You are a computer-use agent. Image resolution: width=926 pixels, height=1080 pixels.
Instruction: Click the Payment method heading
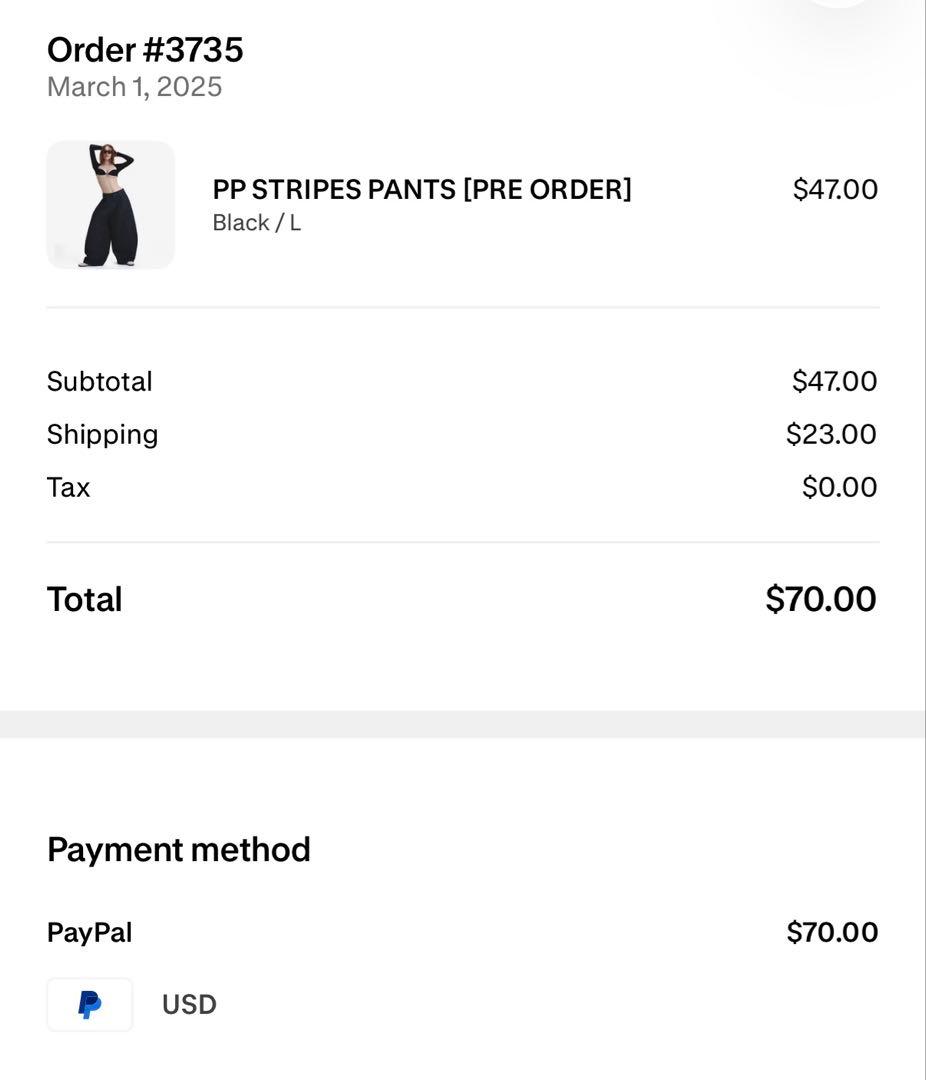(178, 850)
